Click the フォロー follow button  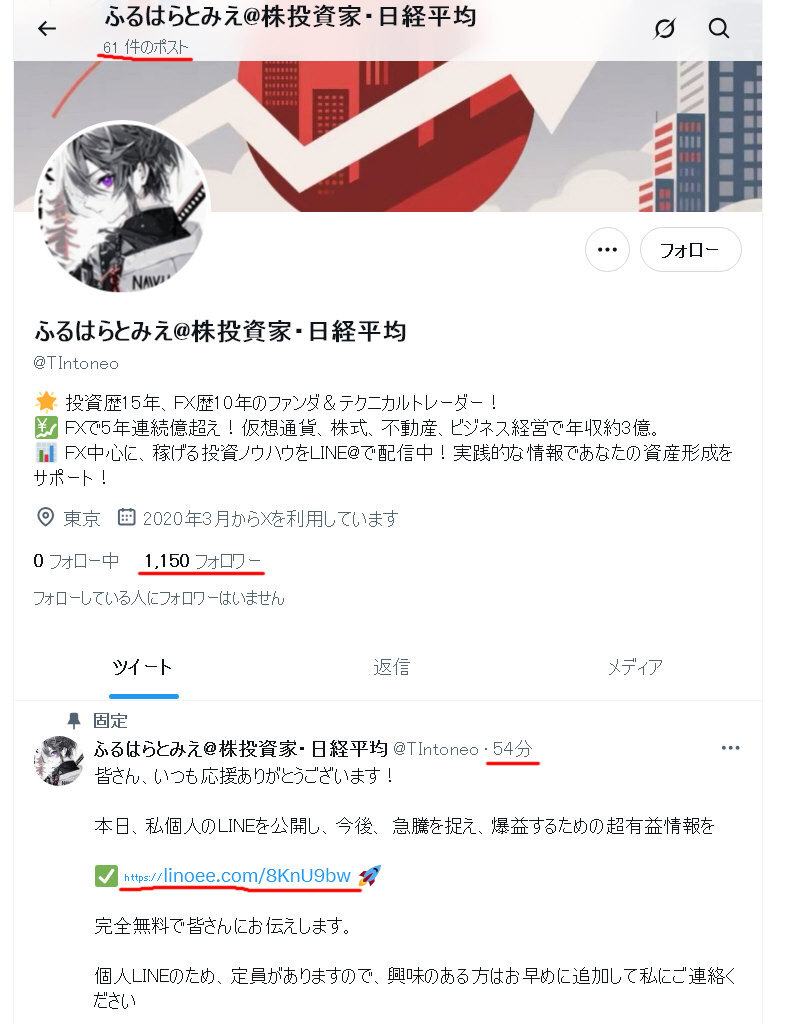click(690, 249)
